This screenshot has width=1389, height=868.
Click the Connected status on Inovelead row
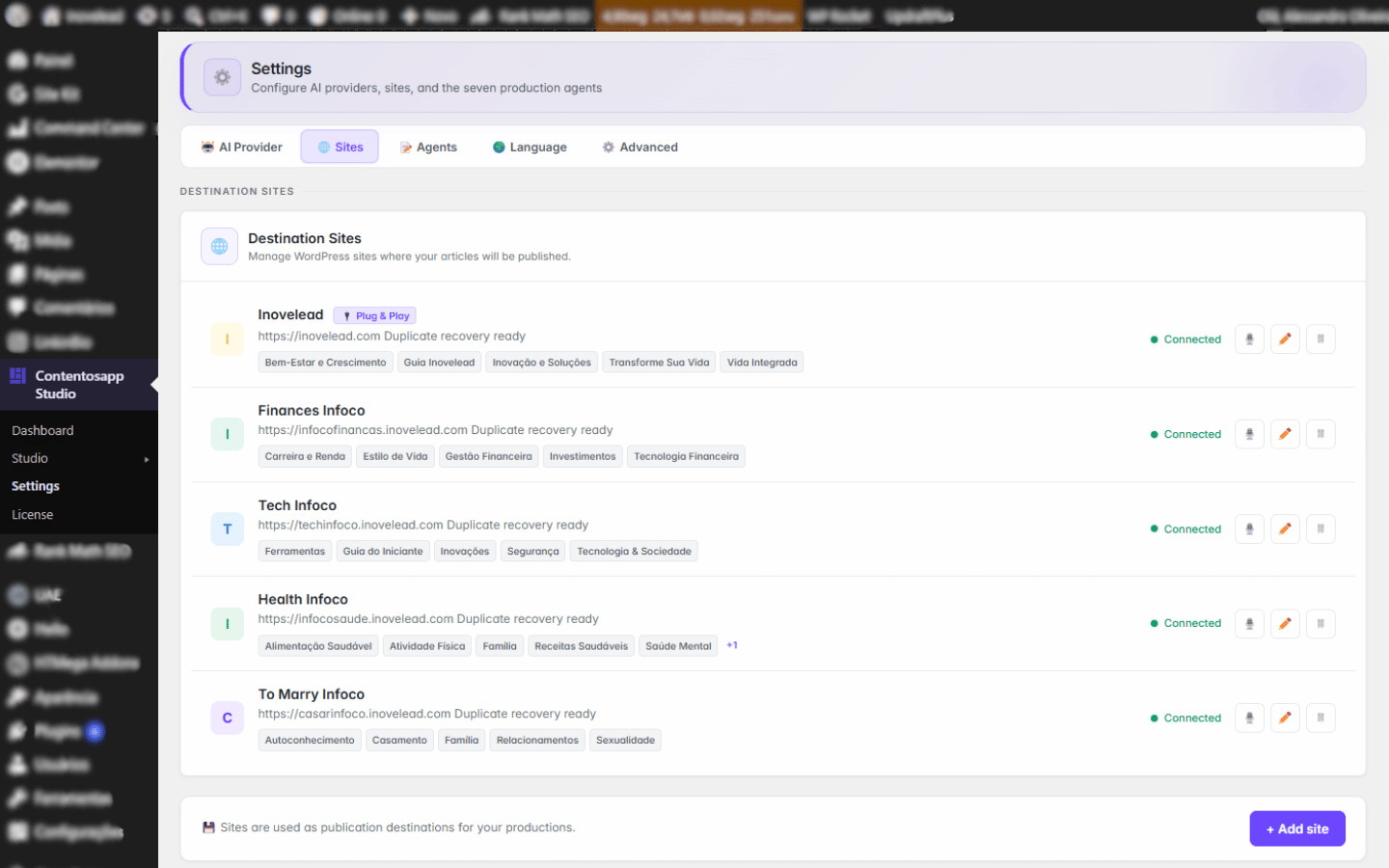pos(1185,339)
